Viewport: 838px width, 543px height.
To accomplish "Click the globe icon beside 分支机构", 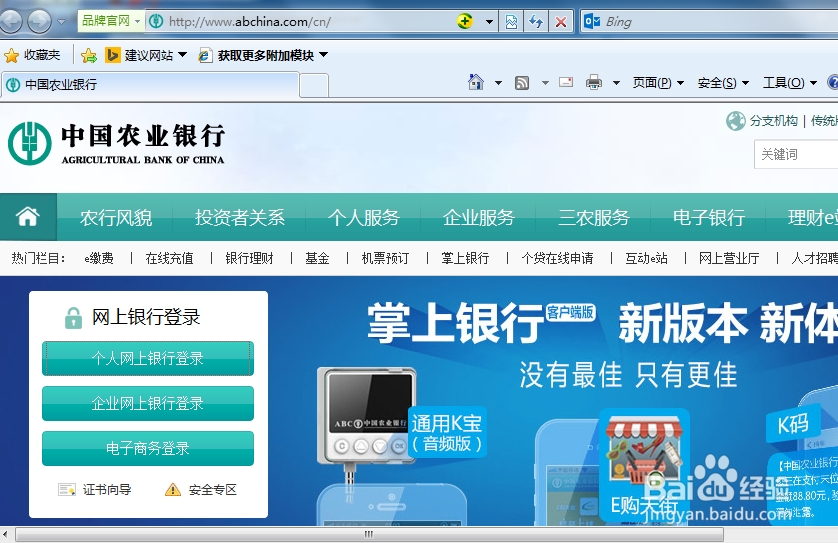I will (735, 121).
